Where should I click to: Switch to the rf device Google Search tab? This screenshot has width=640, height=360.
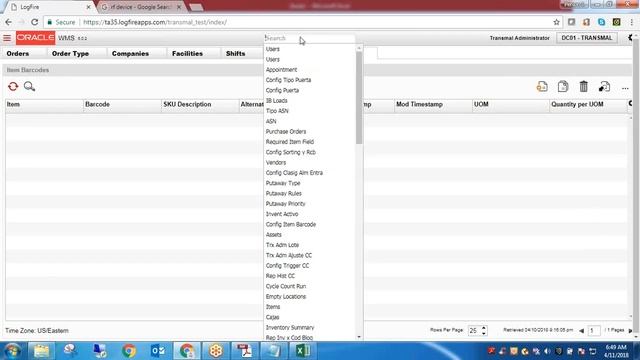pos(140,7)
